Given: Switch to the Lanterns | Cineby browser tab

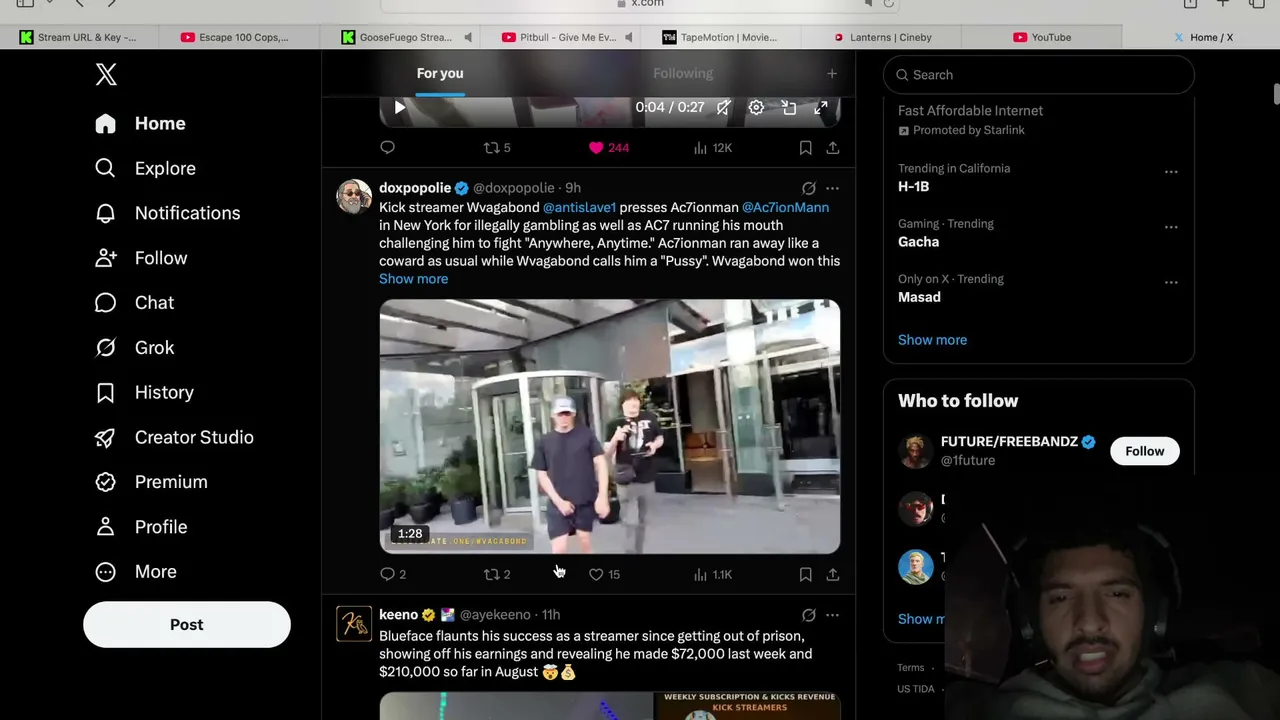Looking at the screenshot, I should pos(883,38).
